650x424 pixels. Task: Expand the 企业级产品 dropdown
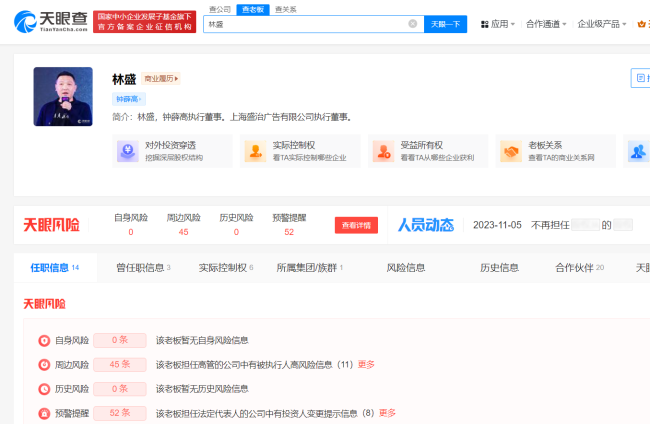(602, 24)
